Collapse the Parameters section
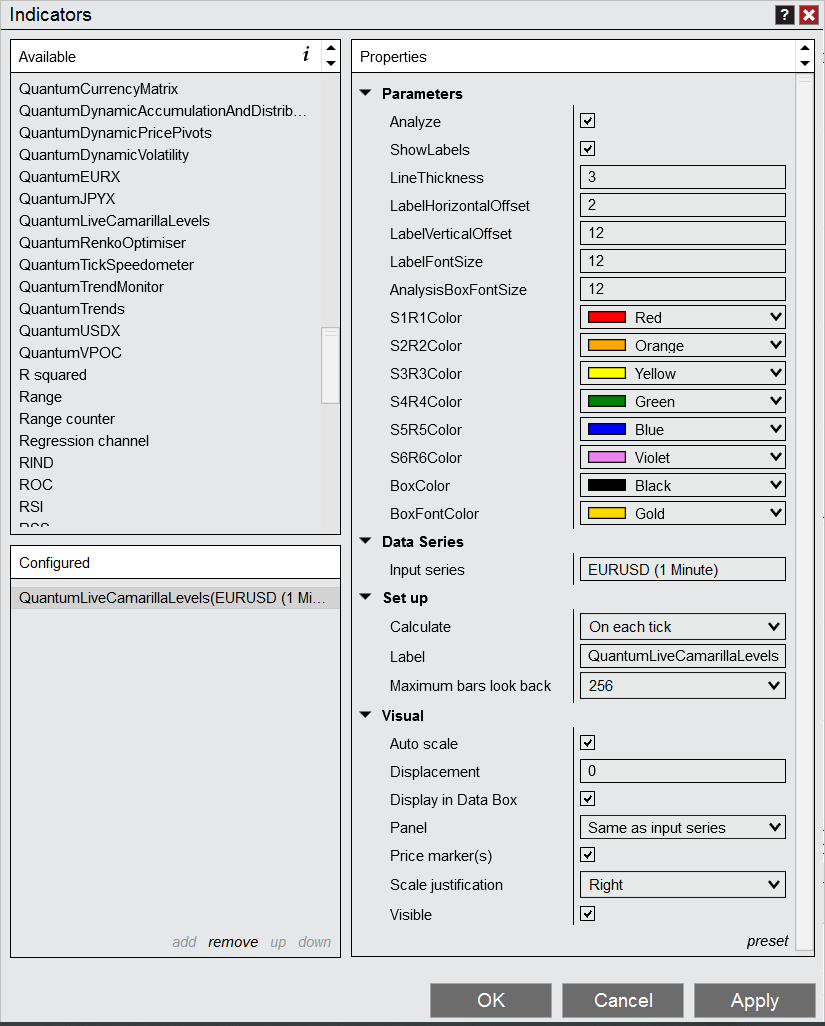 click(366, 94)
